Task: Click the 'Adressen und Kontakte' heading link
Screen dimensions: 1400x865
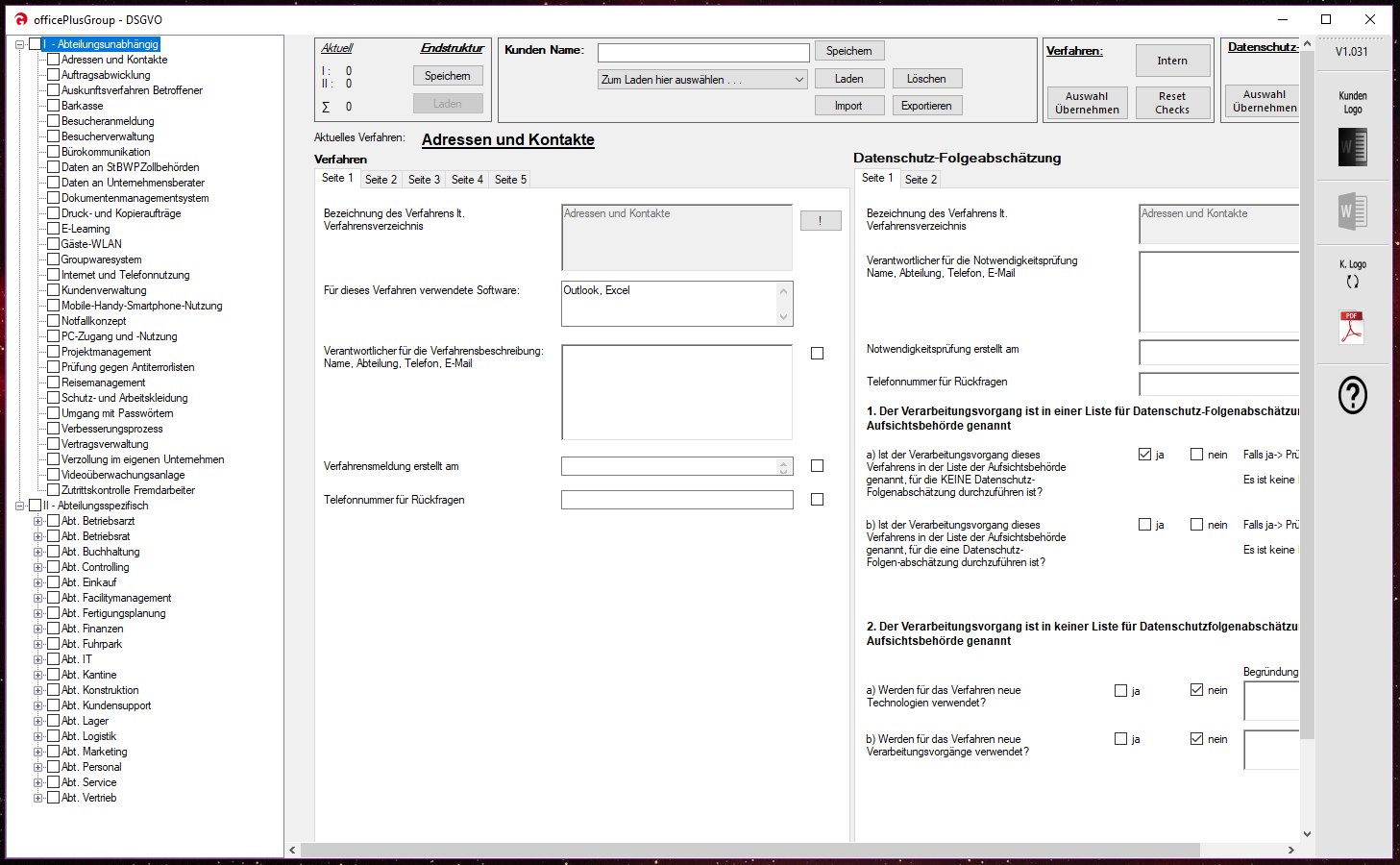Action: coord(508,139)
